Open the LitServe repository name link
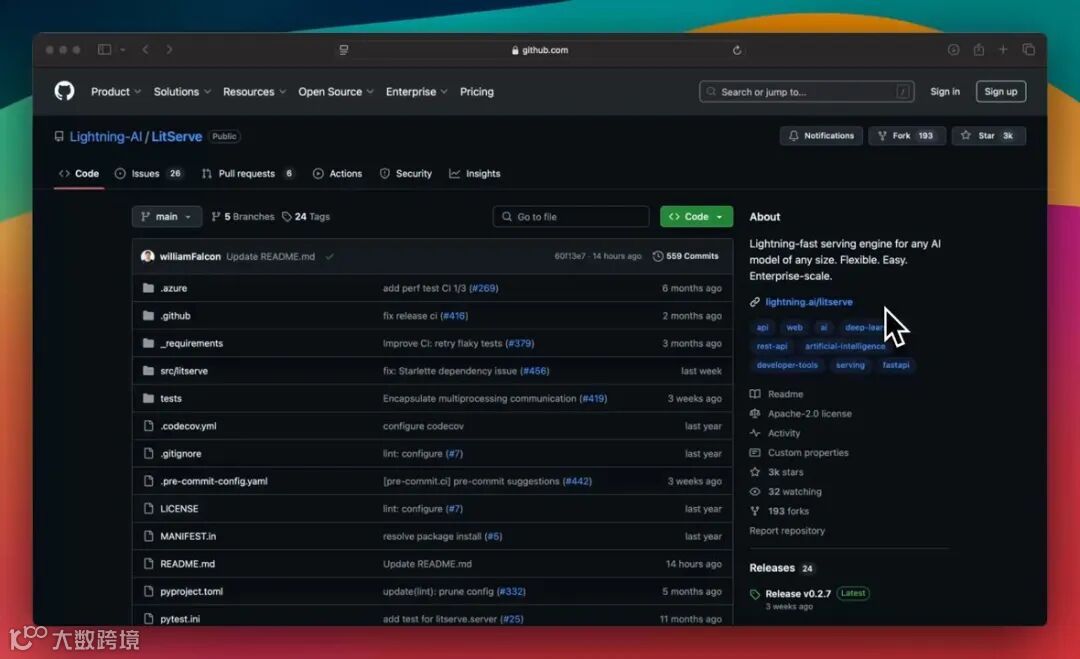This screenshot has height=659, width=1080. pyautogui.click(x=176, y=136)
